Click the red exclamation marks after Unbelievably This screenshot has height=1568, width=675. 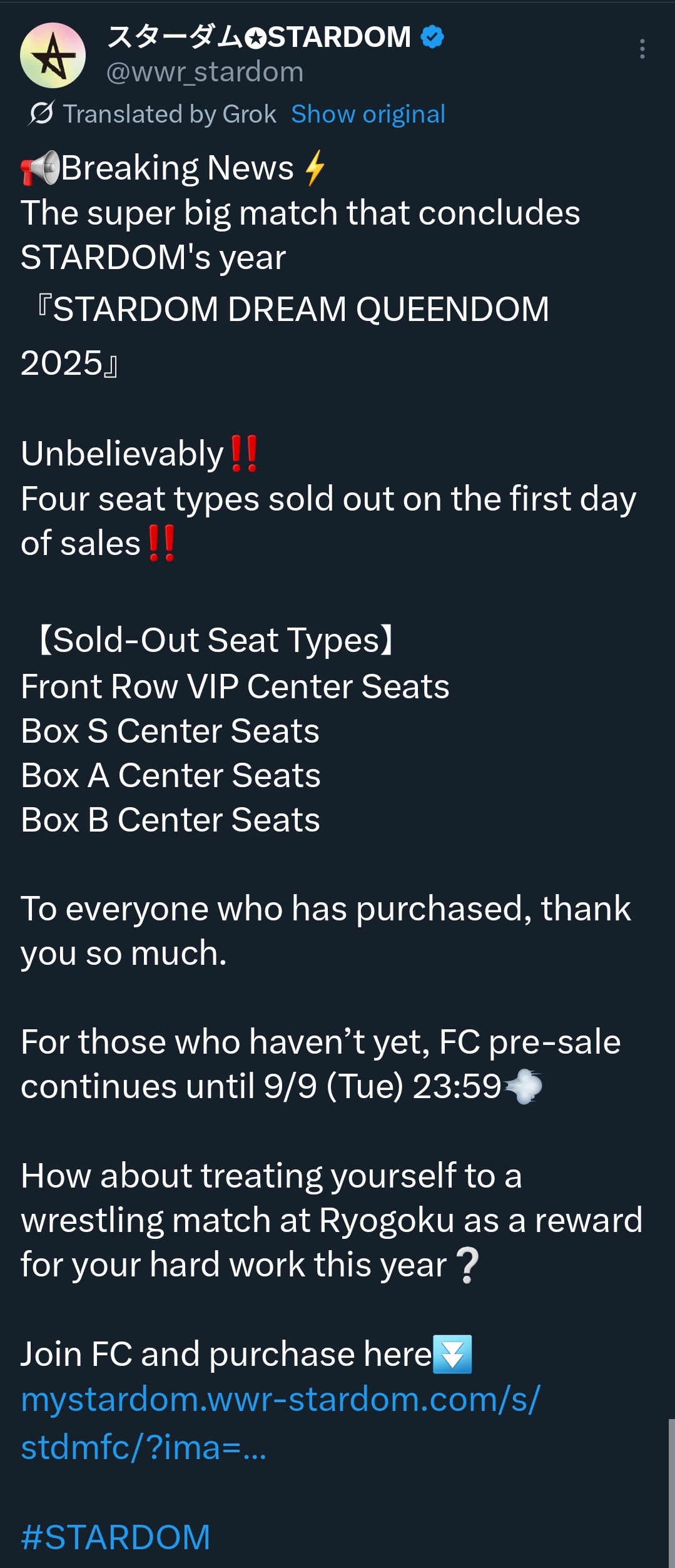coord(244,454)
